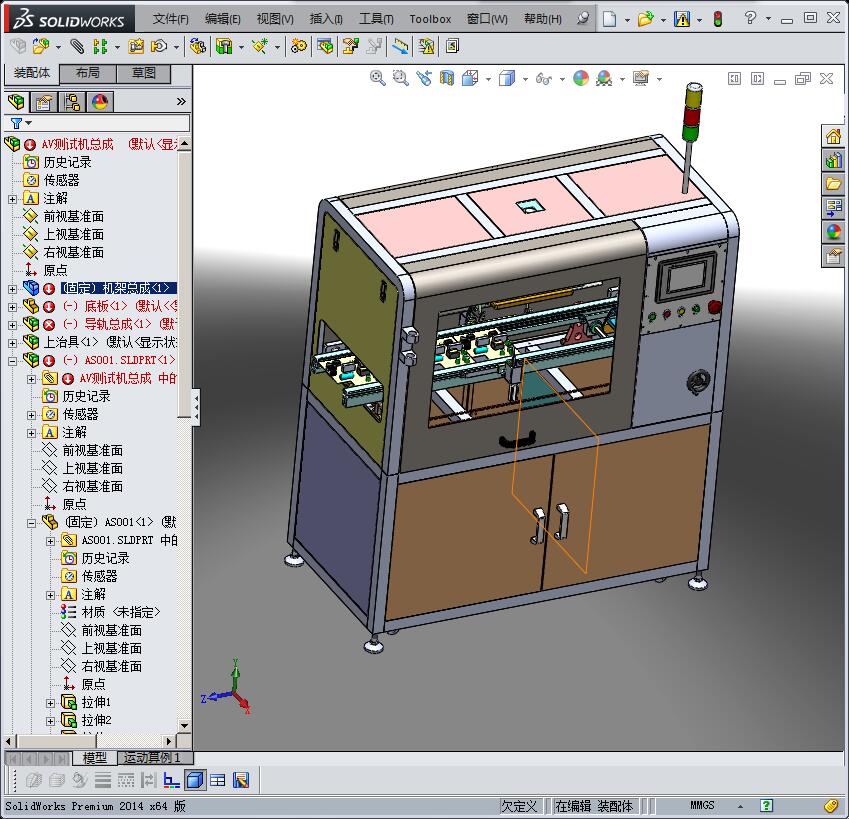Open the View Orientation cube tool
The height and width of the screenshot is (819, 849).
(469, 78)
